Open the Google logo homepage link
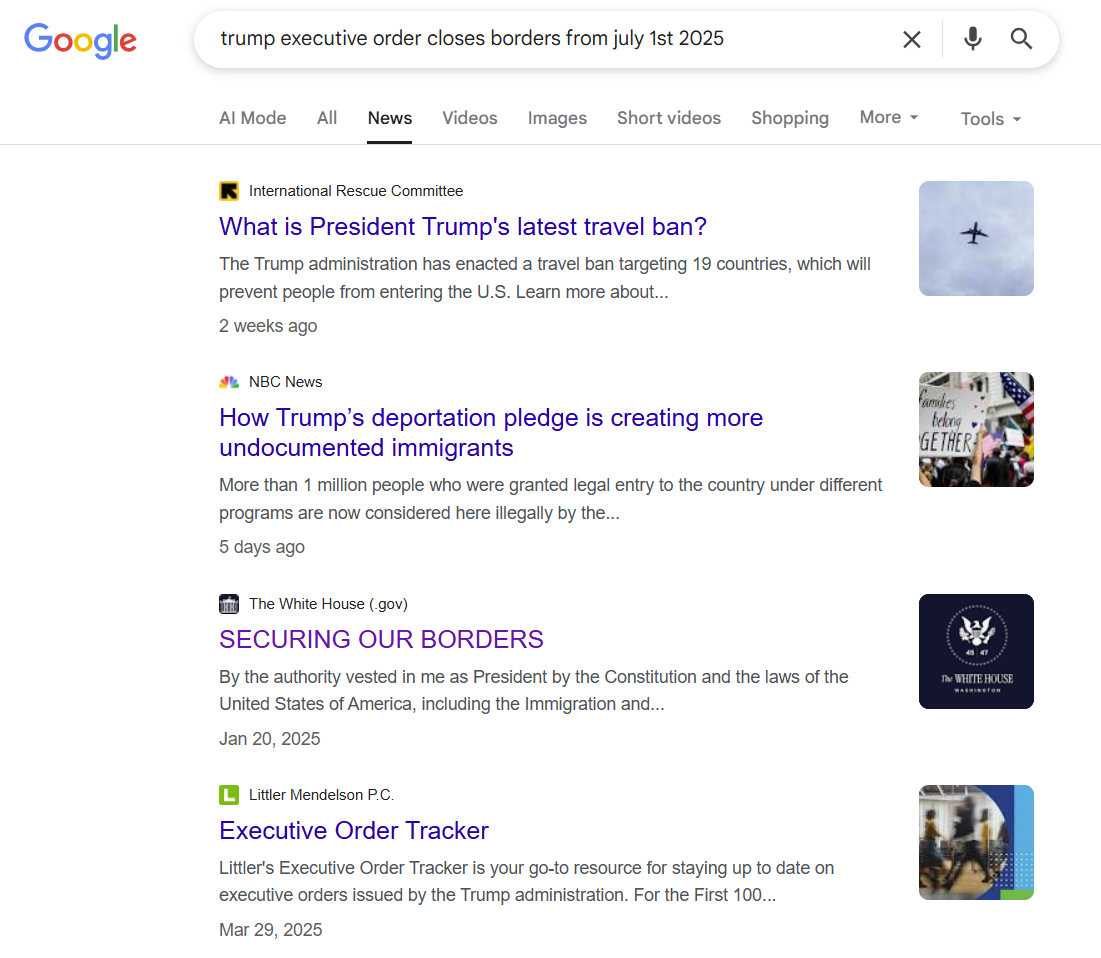This screenshot has width=1101, height=958. 80,40
